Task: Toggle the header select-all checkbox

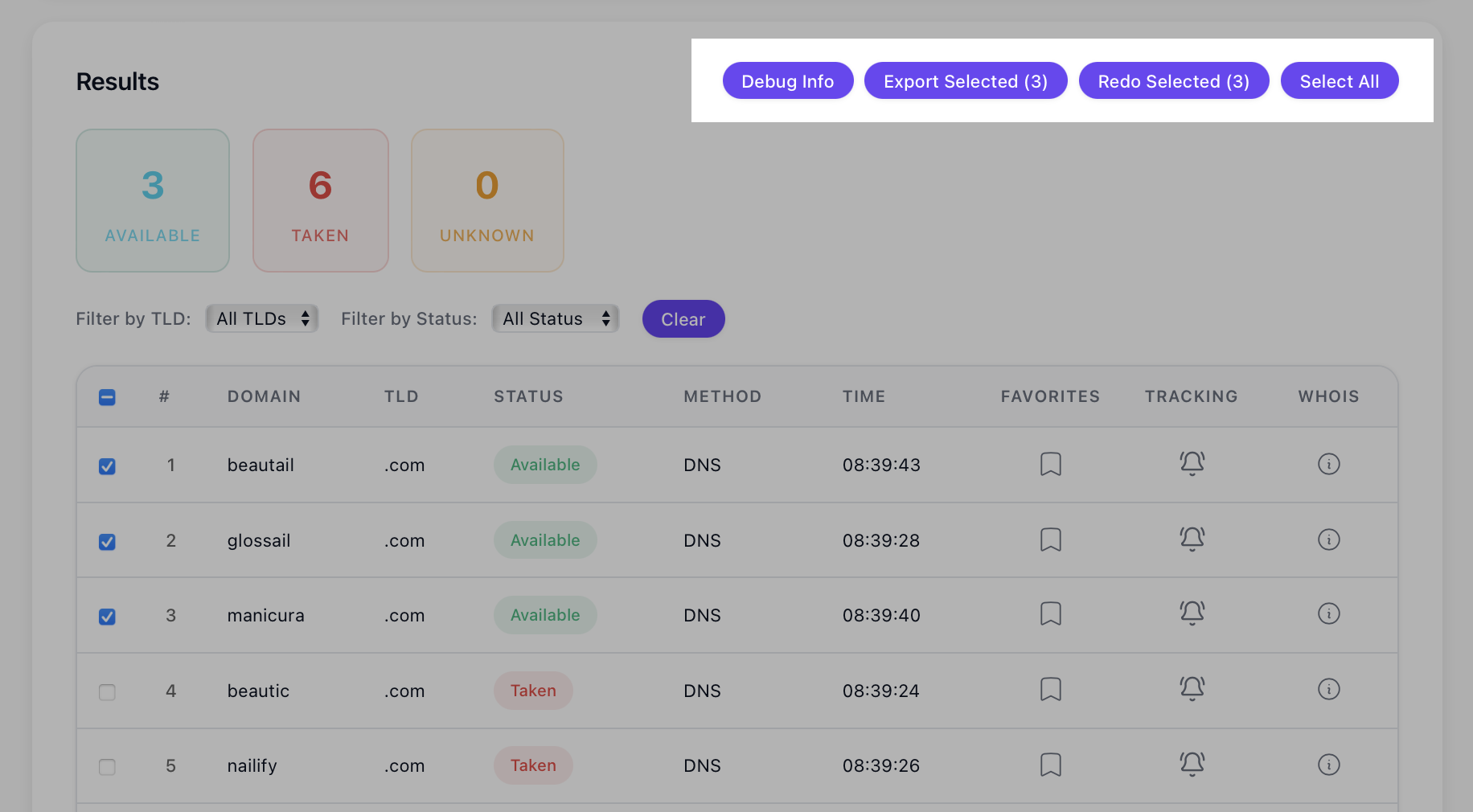Action: (107, 397)
